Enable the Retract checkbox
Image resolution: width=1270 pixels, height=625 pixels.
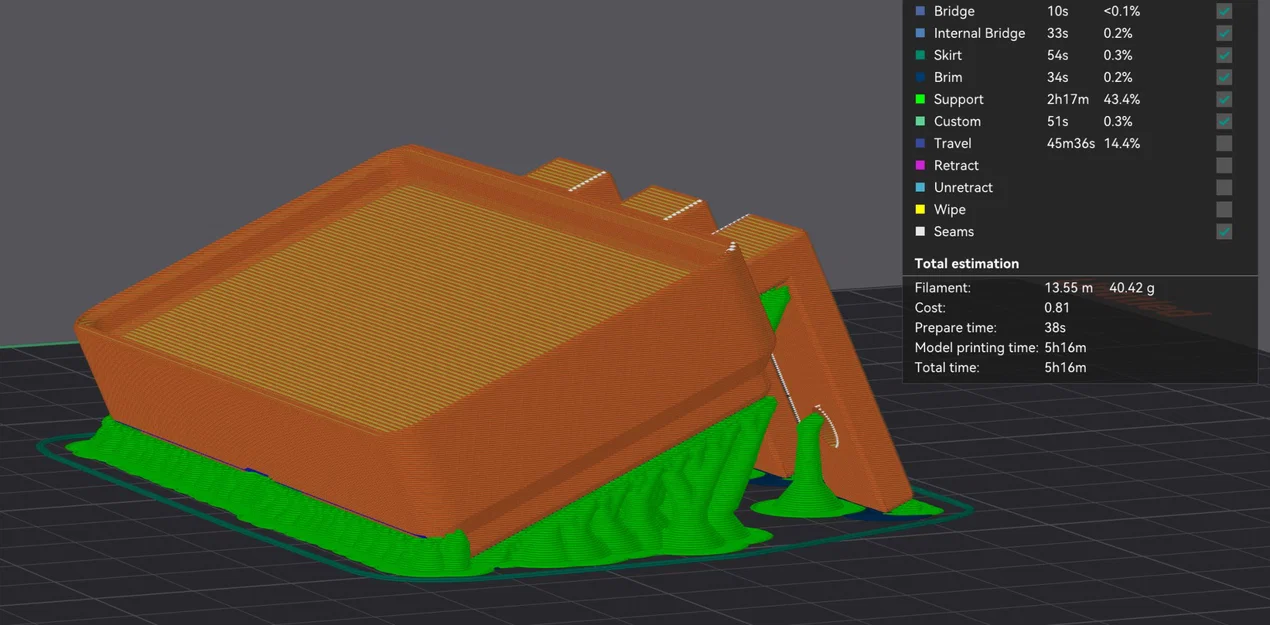(x=1224, y=165)
